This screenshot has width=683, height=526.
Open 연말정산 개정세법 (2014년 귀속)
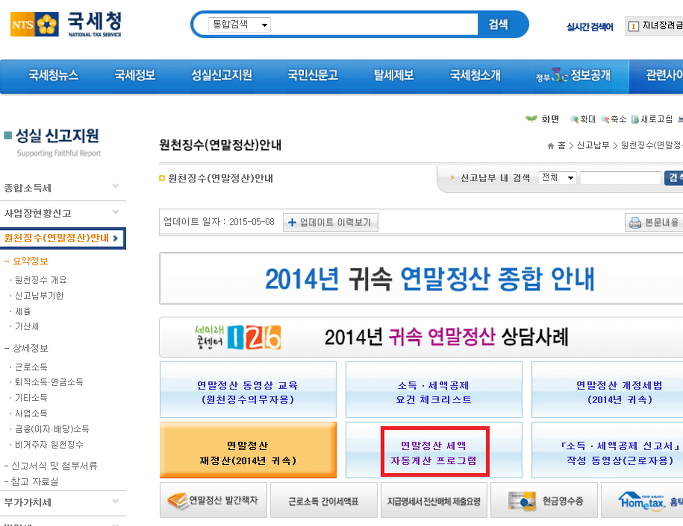607,390
